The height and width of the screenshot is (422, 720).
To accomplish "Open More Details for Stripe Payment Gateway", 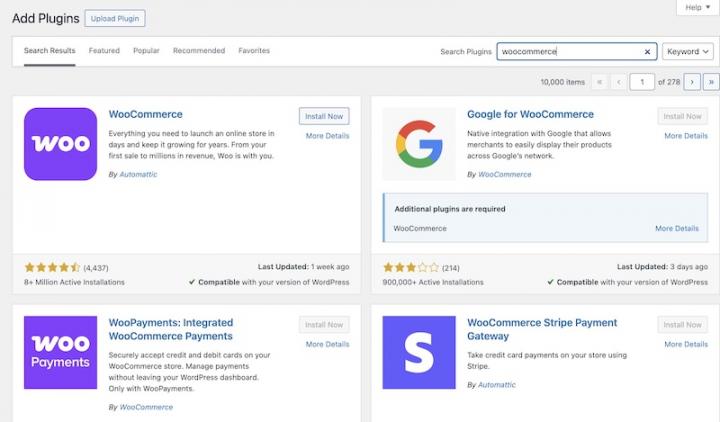I will pos(686,344).
